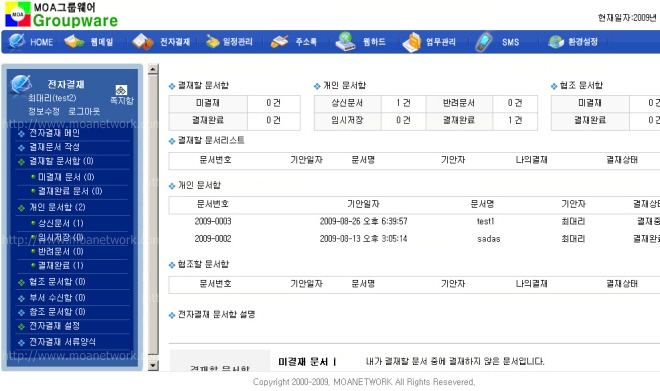Image resolution: width=660 pixels, height=391 pixels.
Task: Open the 웹메일 mail icon
Action: coord(74,42)
